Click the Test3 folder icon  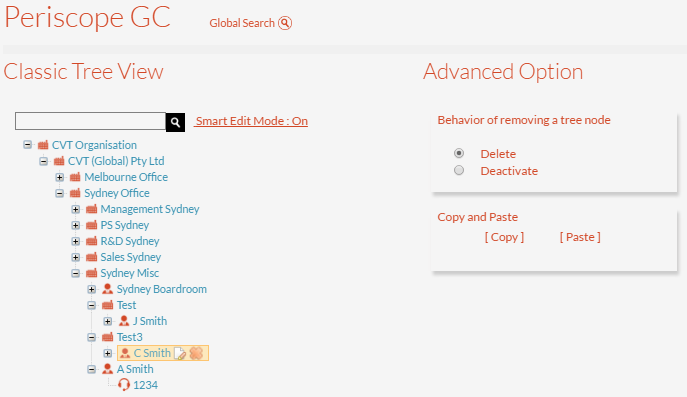(x=107, y=337)
